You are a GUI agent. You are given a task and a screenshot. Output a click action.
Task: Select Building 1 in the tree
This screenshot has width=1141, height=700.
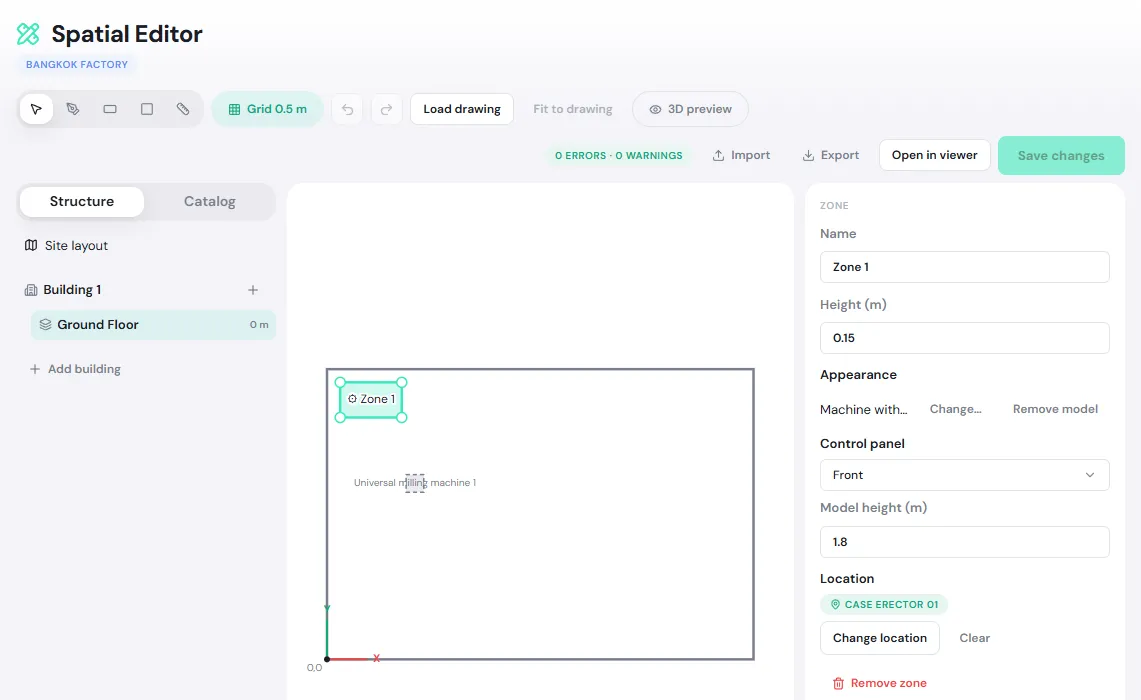click(72, 290)
